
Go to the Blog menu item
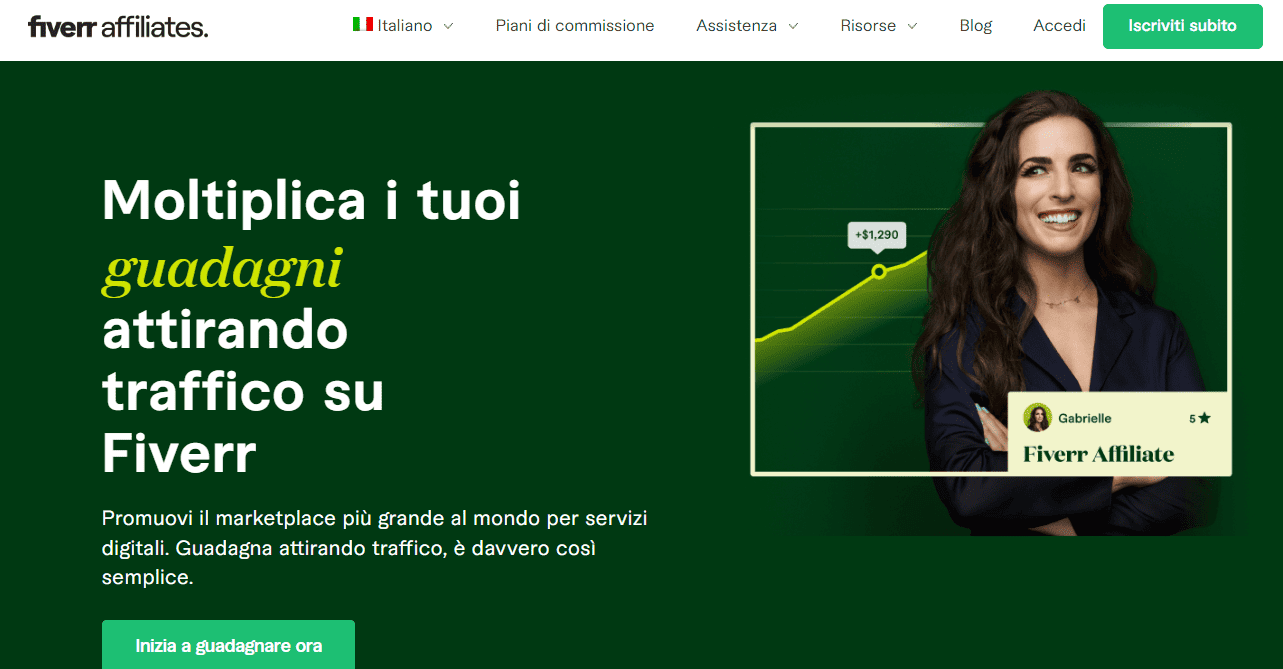click(x=976, y=26)
